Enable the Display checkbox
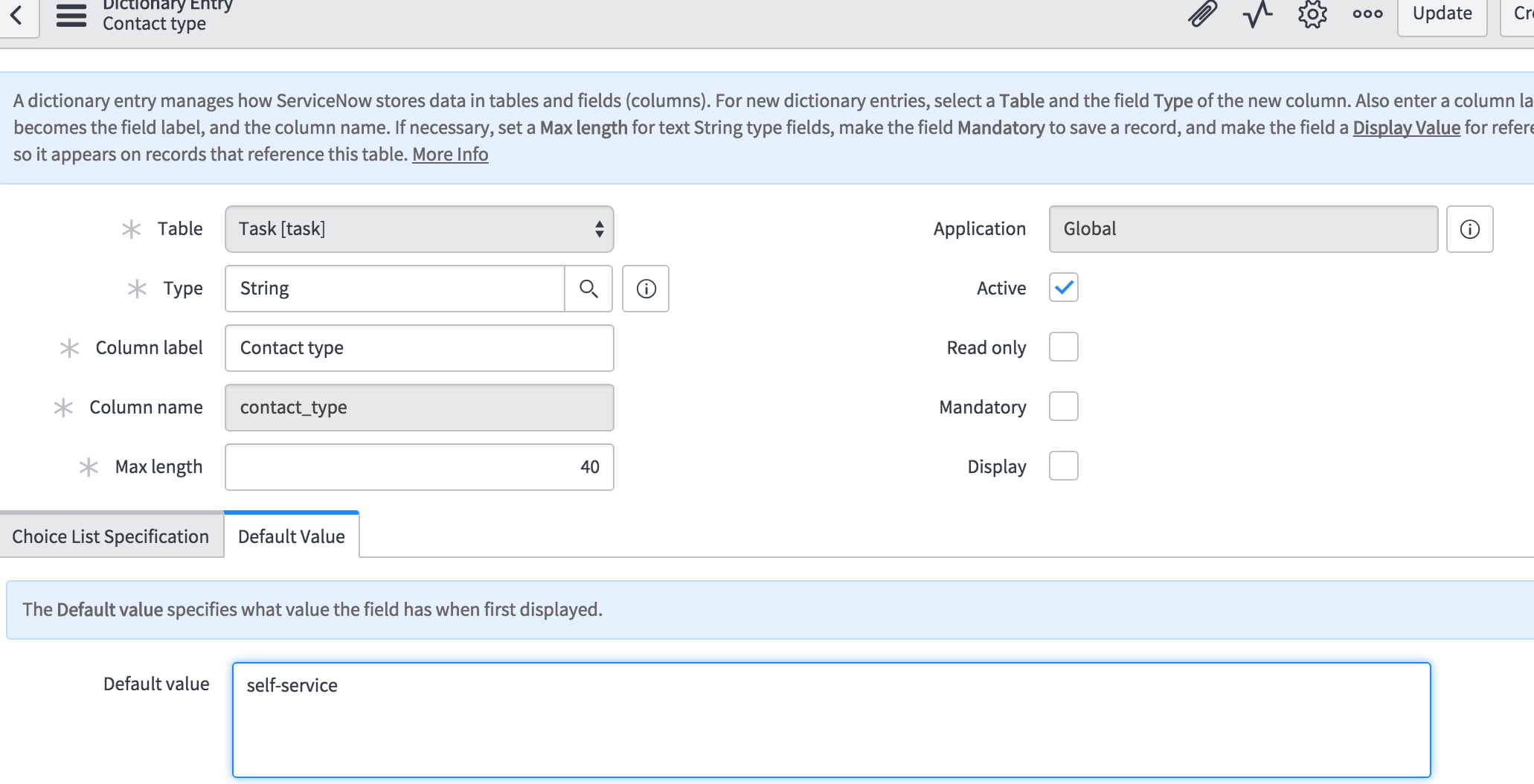1534x784 pixels. coord(1063,466)
